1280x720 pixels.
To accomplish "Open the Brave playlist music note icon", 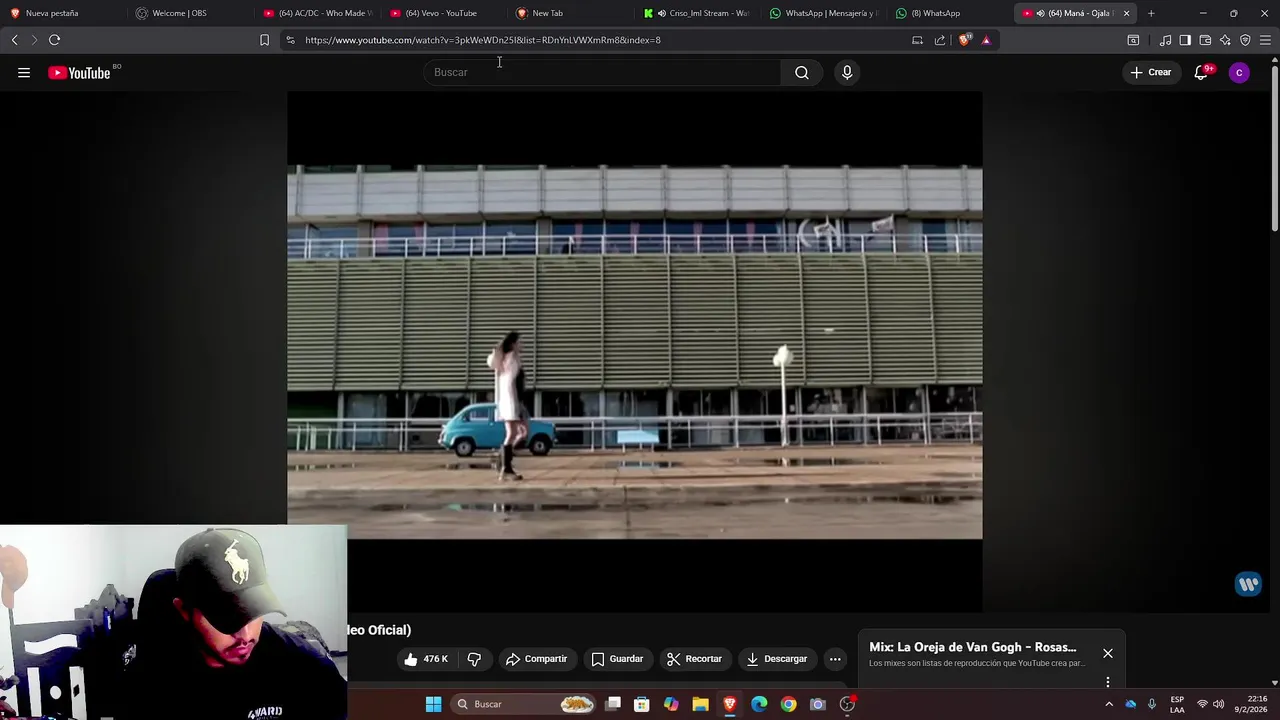I will (x=1165, y=40).
